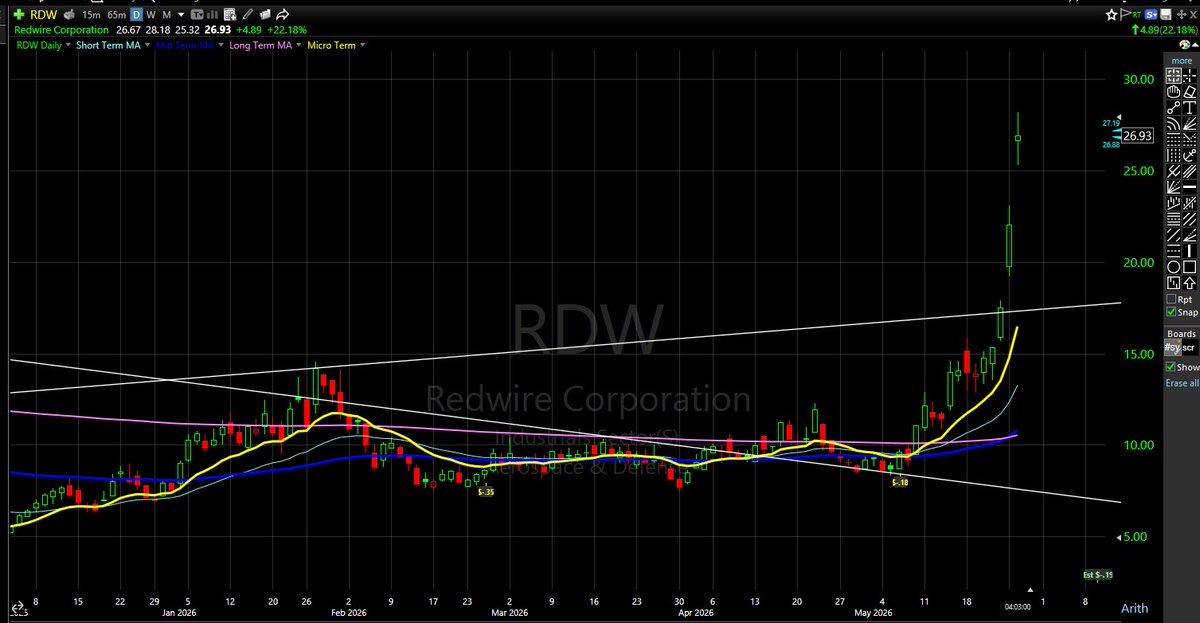This screenshot has height=623, width=1200.
Task: Select the scr board tab
Action: point(1189,347)
